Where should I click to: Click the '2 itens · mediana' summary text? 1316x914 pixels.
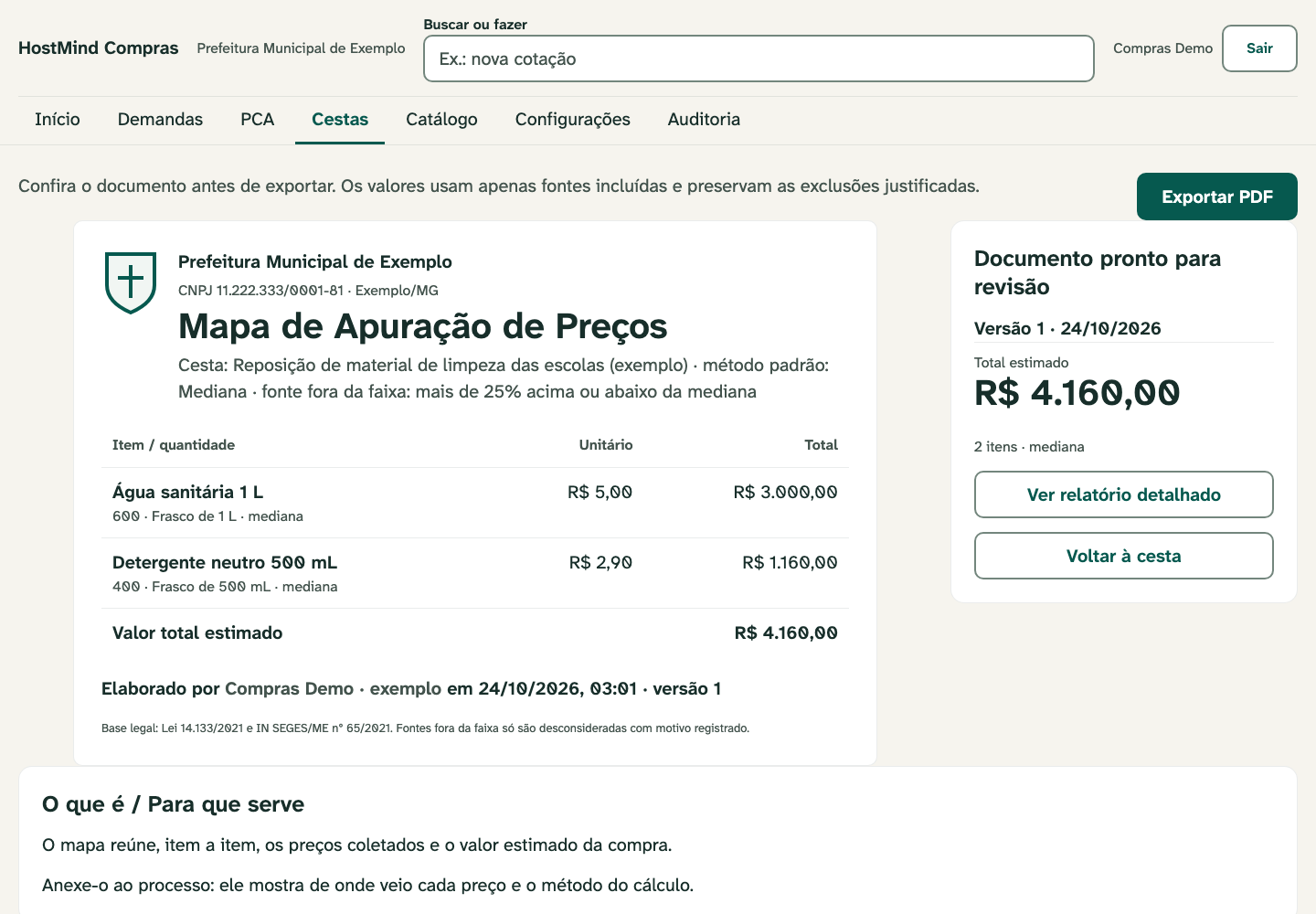1029,447
